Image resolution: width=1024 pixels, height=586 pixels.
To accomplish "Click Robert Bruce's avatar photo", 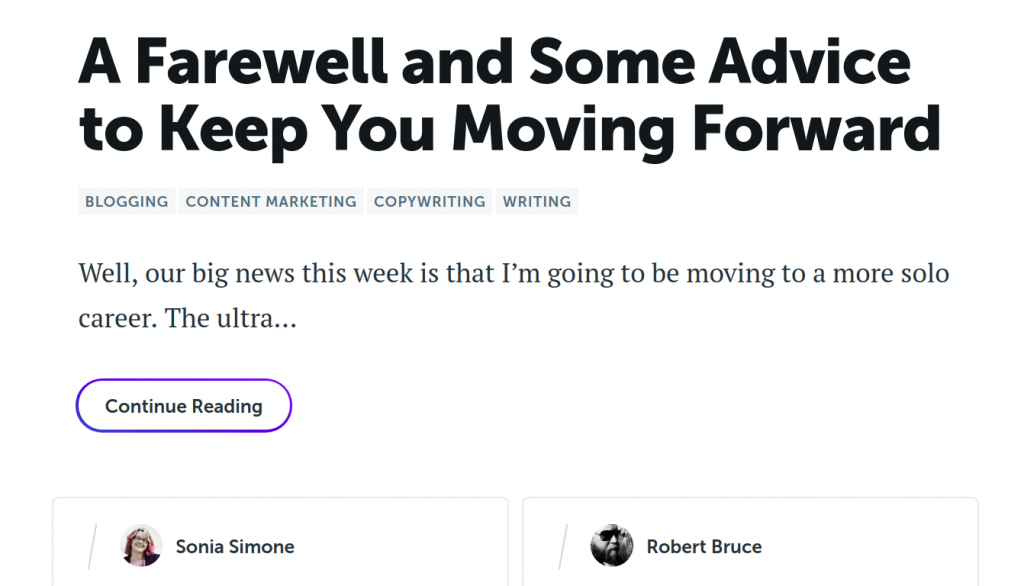I will [x=612, y=546].
